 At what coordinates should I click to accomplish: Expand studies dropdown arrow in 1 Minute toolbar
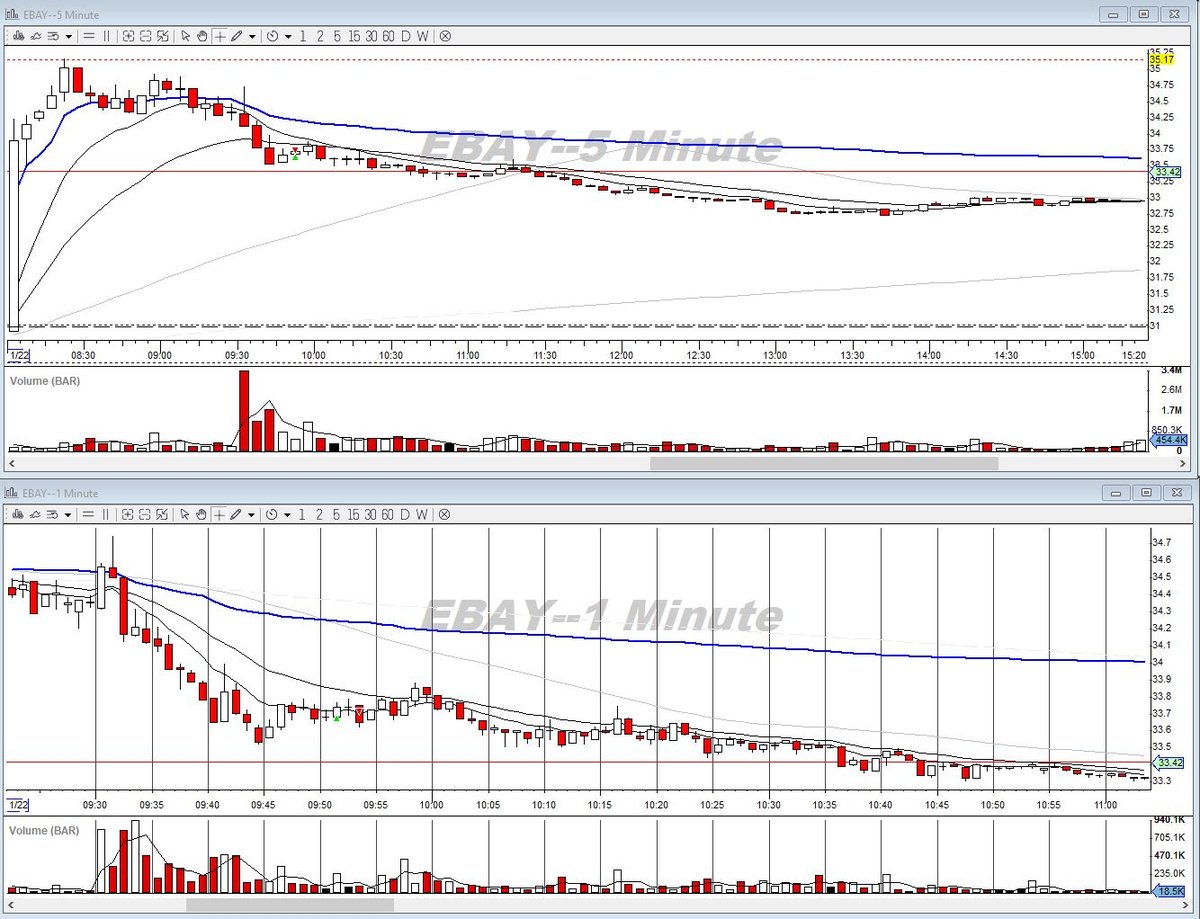pyautogui.click(x=69, y=515)
